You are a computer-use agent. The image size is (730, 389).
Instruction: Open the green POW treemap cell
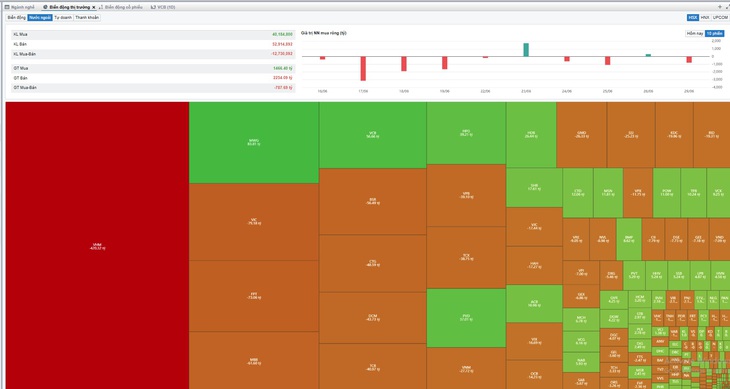667,193
